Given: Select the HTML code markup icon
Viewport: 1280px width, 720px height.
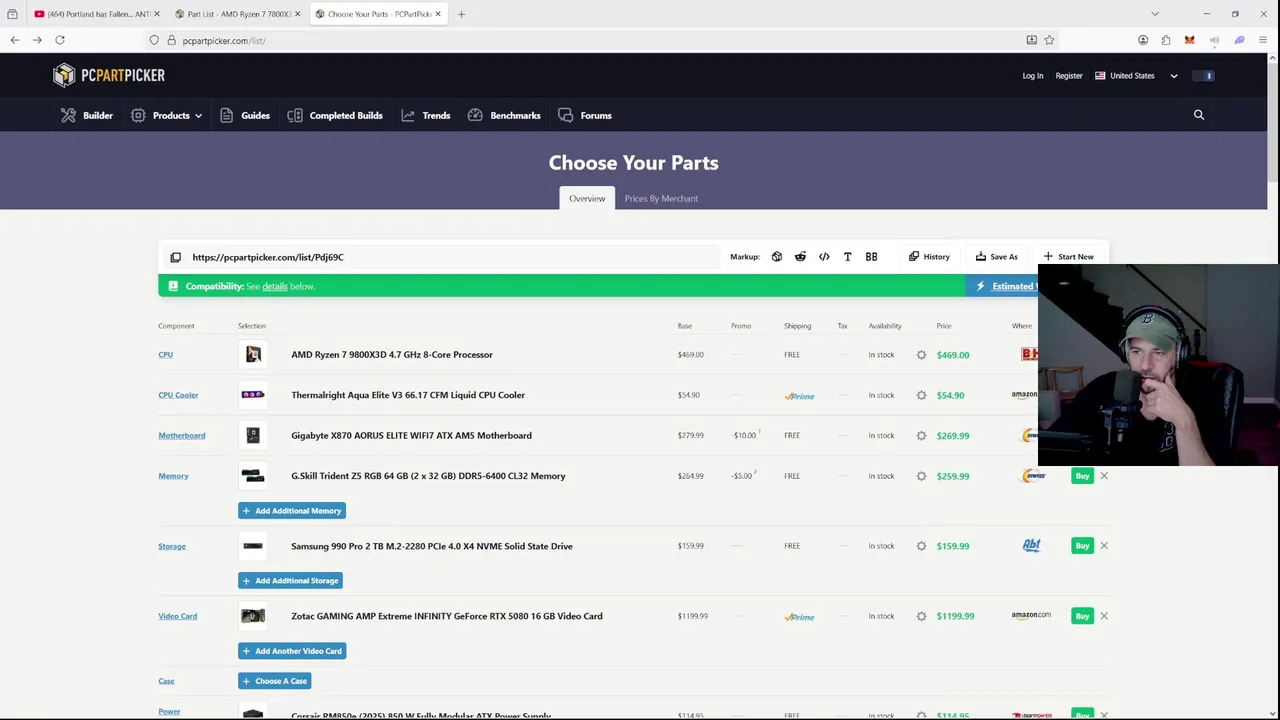Looking at the screenshot, I should point(824,257).
